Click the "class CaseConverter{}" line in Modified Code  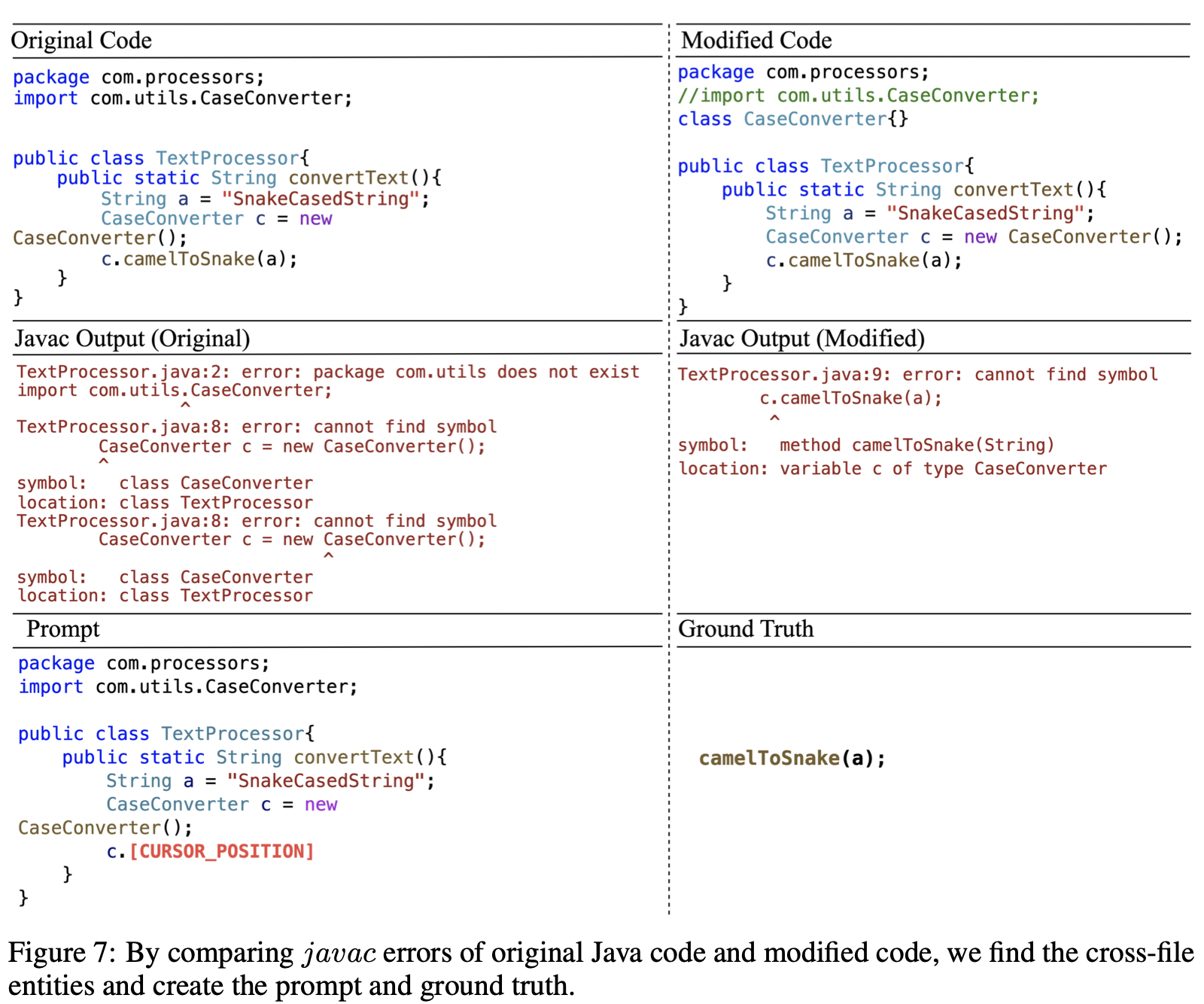coord(792,119)
